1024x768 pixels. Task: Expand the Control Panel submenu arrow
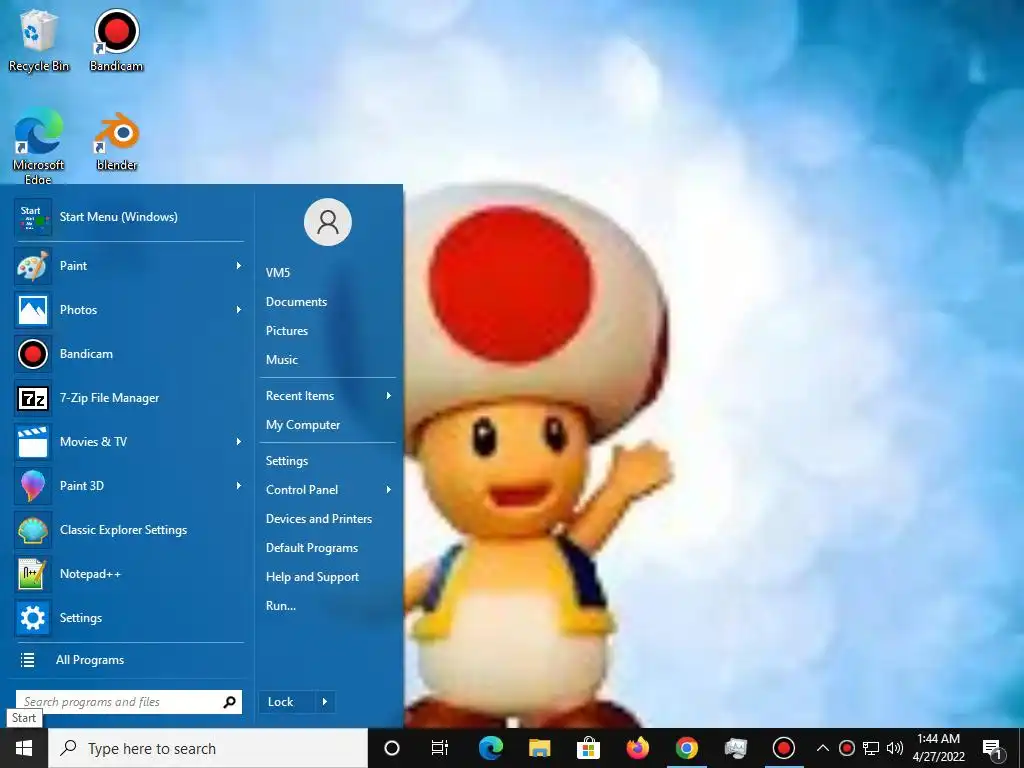click(389, 490)
